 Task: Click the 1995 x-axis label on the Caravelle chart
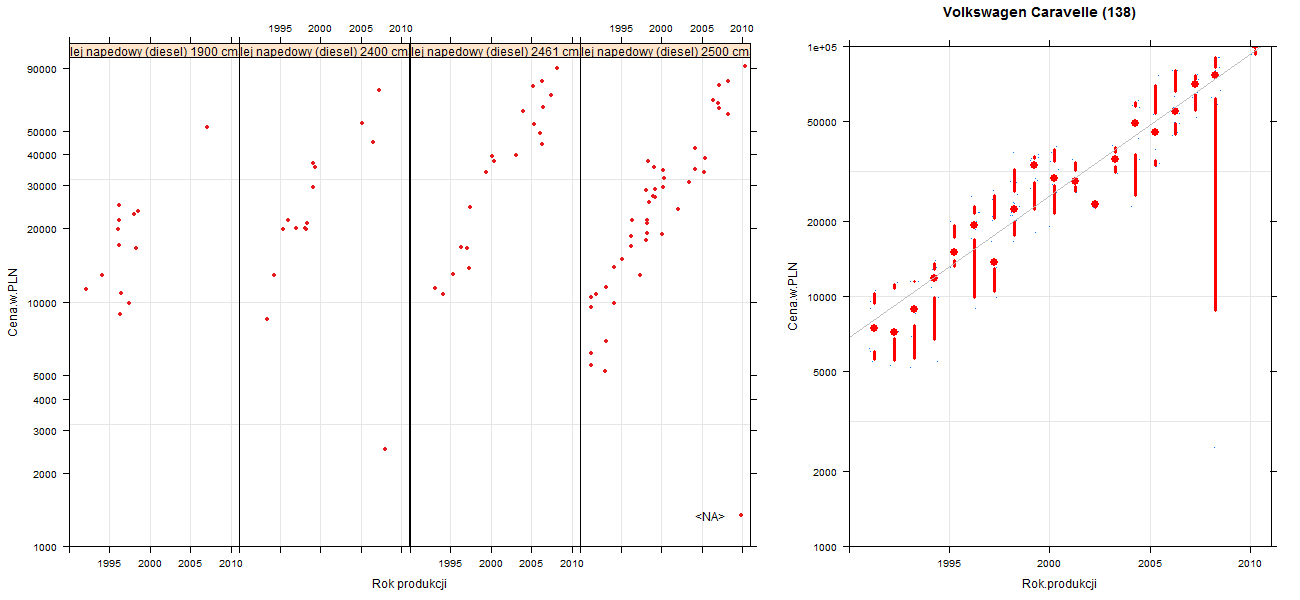click(x=949, y=565)
